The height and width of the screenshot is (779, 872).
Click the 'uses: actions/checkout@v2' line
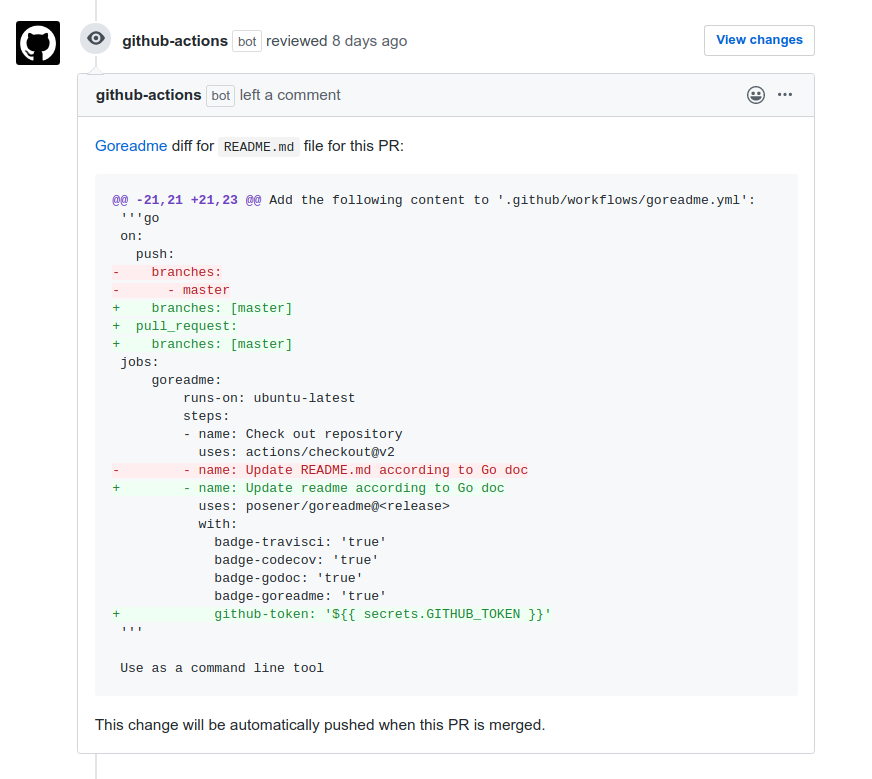[296, 452]
